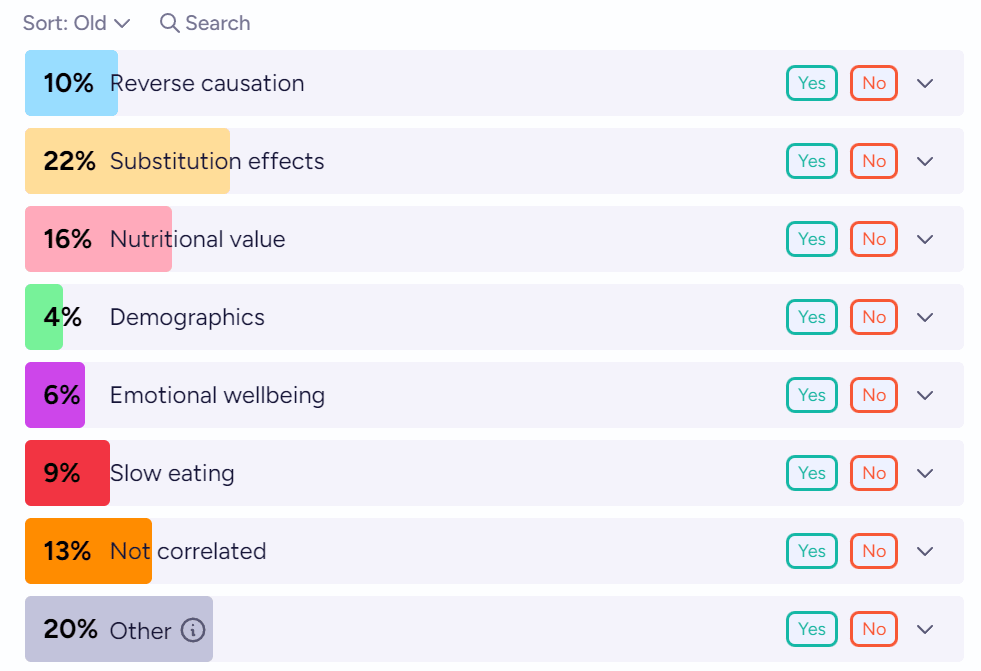Screen dimensions: 981x671
Task: Select Yes for Reverse causation
Action: click(x=811, y=83)
